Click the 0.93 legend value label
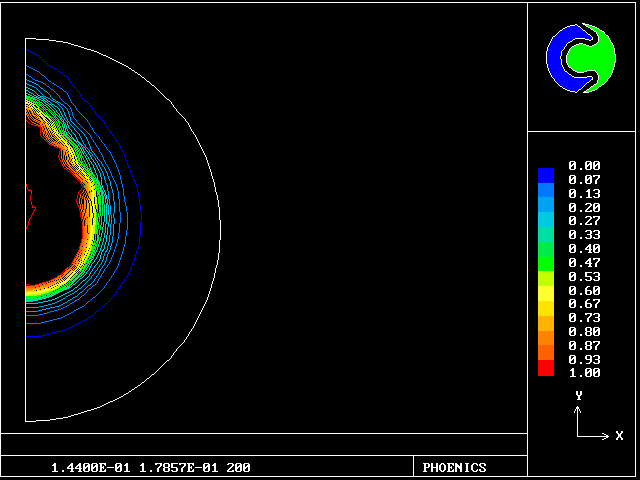 583,359
